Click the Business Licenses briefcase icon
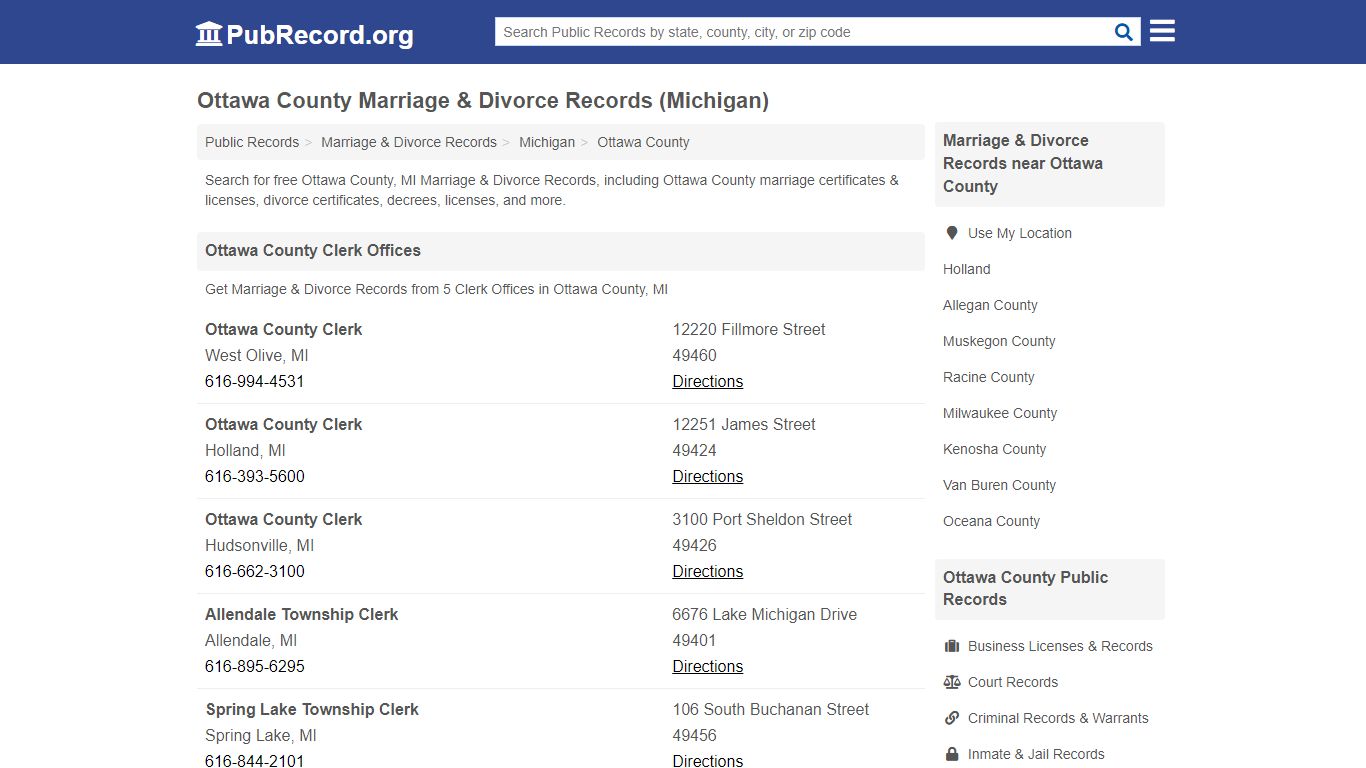The height and width of the screenshot is (768, 1366). 952,646
